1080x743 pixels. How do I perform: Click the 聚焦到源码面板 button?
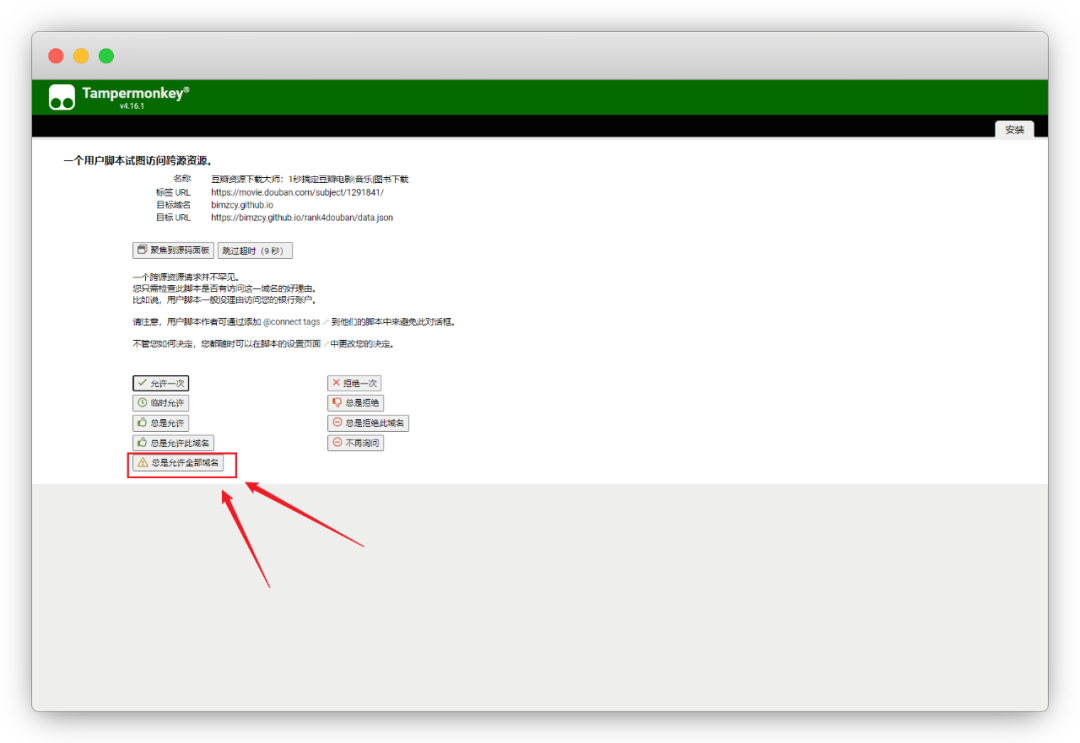point(173,250)
